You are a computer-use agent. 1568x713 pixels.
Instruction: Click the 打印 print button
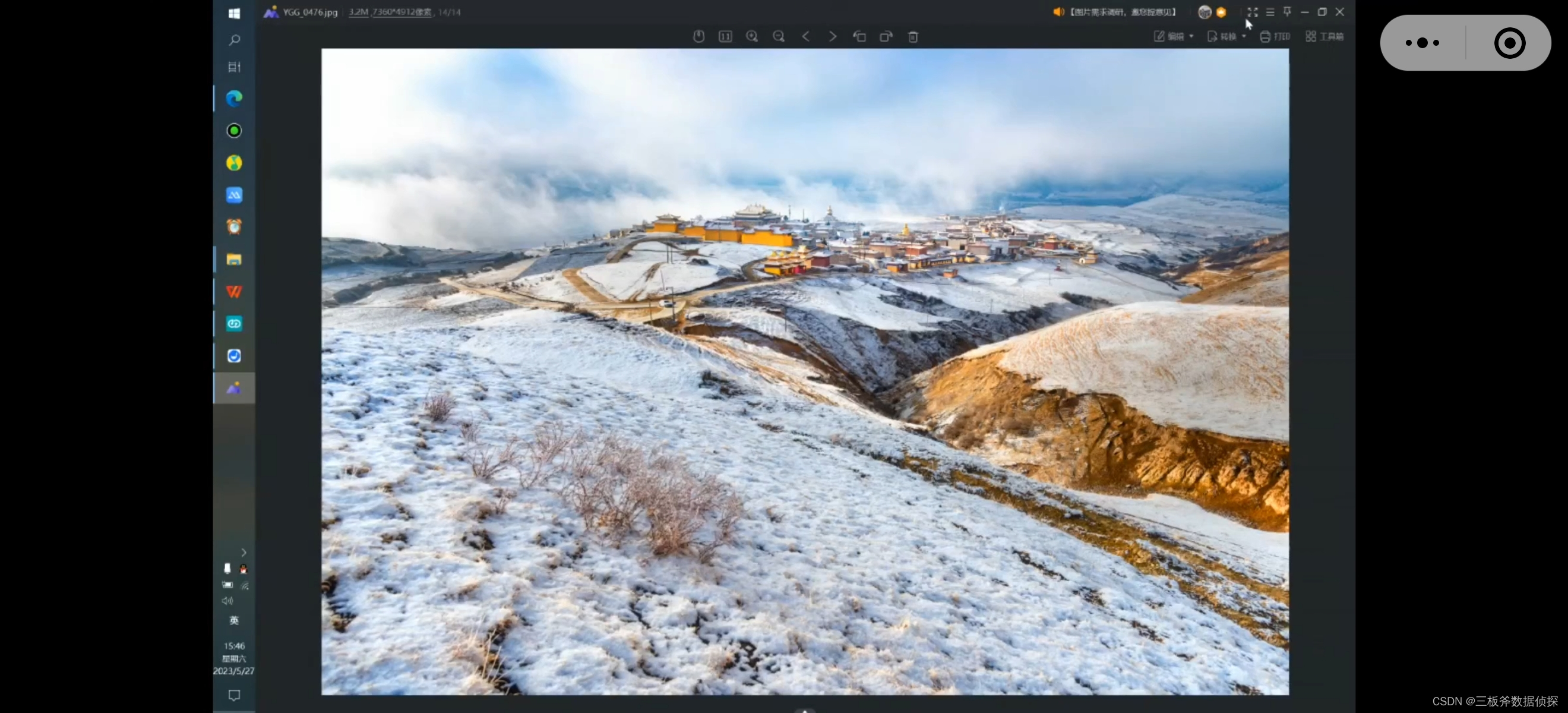(x=1275, y=36)
